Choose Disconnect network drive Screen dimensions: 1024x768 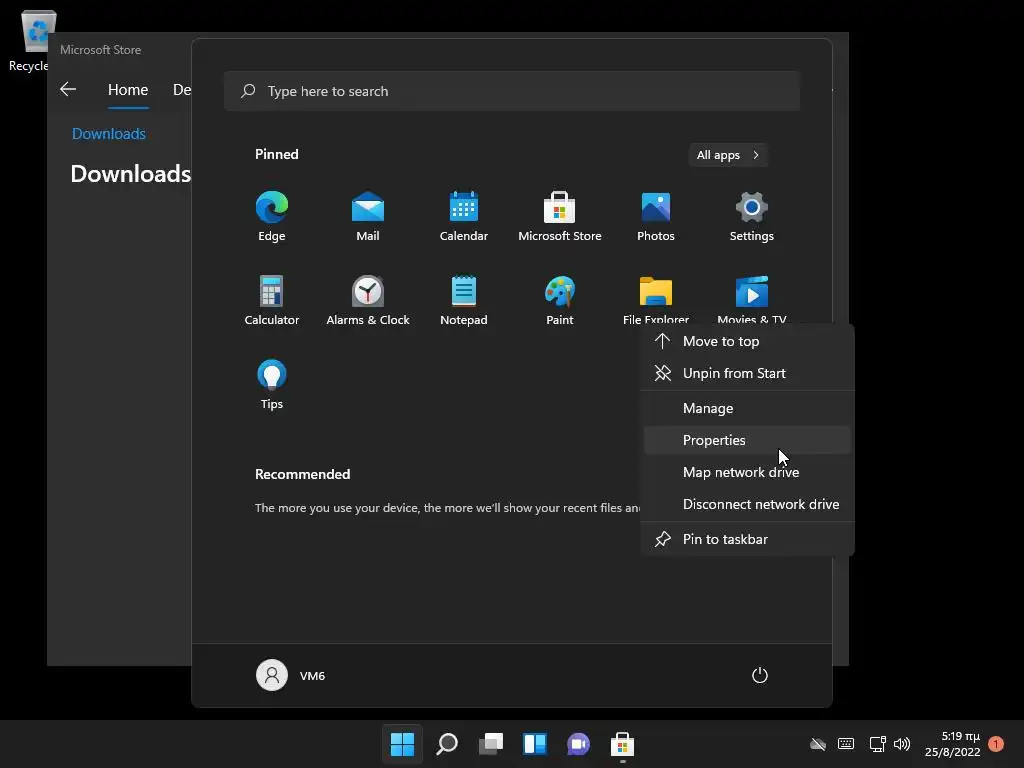747,504
